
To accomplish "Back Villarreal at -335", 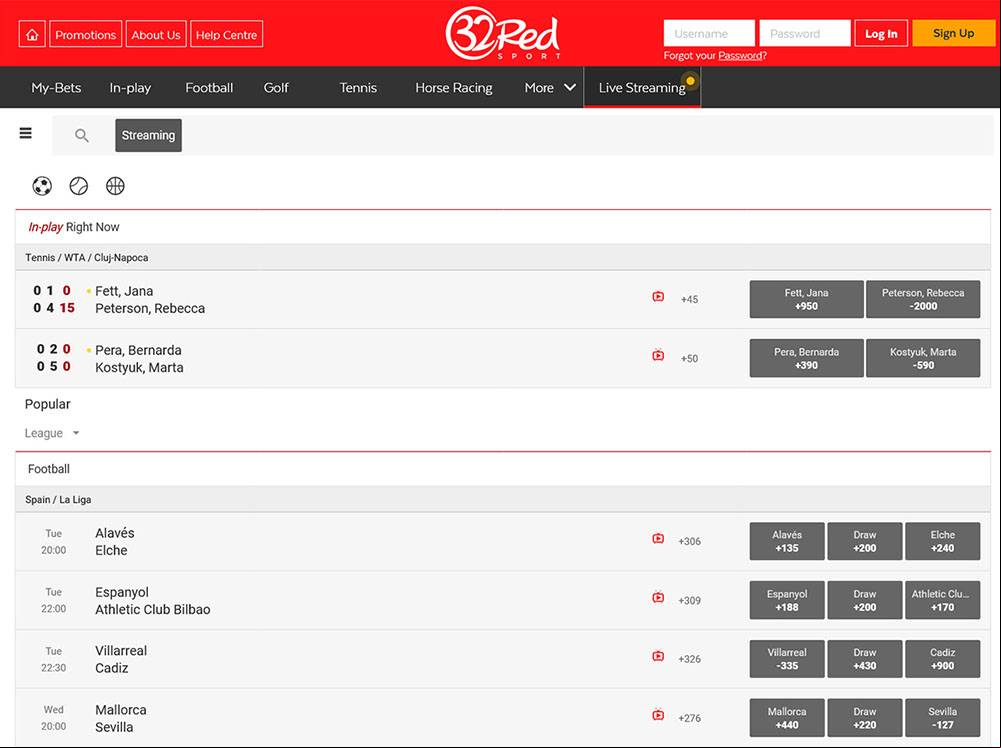I will (x=787, y=659).
